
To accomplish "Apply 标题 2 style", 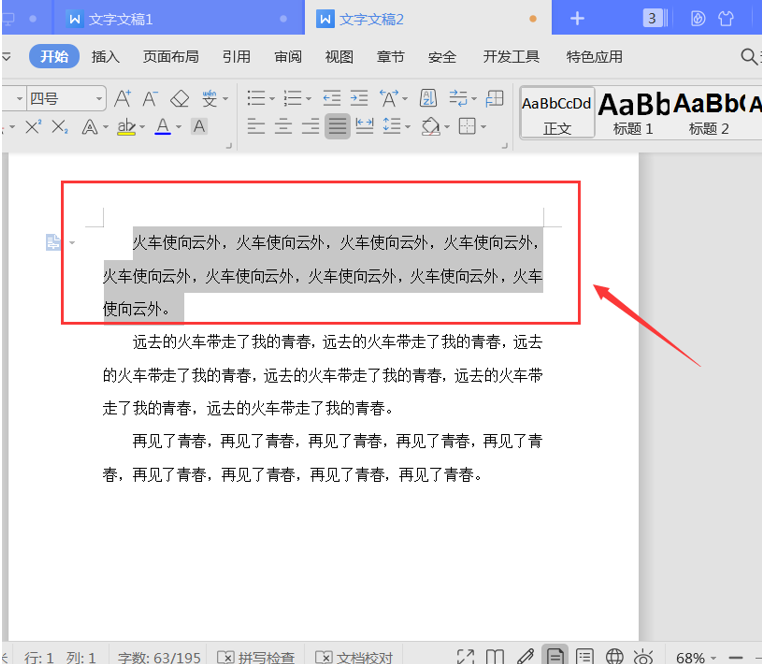I will 709,113.
